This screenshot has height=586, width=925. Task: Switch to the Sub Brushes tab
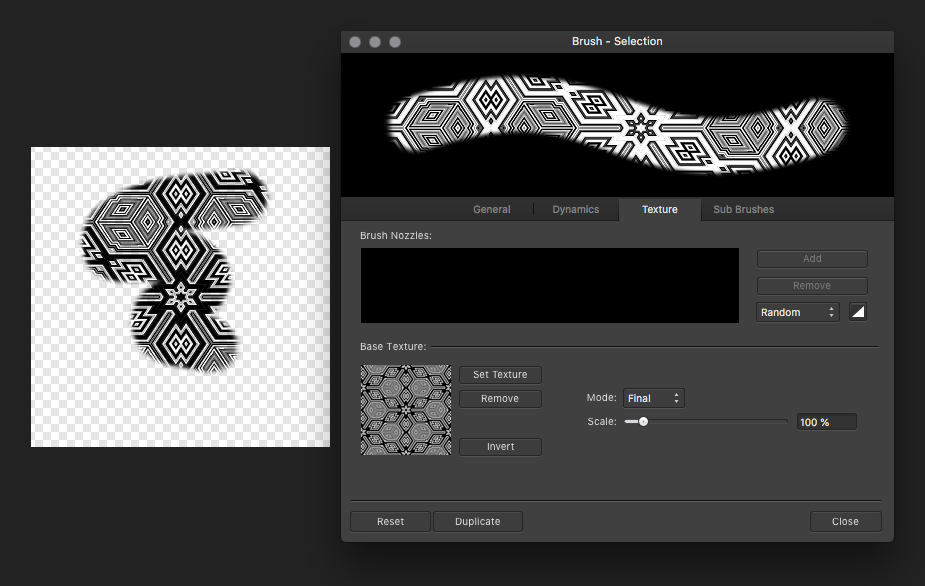(x=743, y=209)
